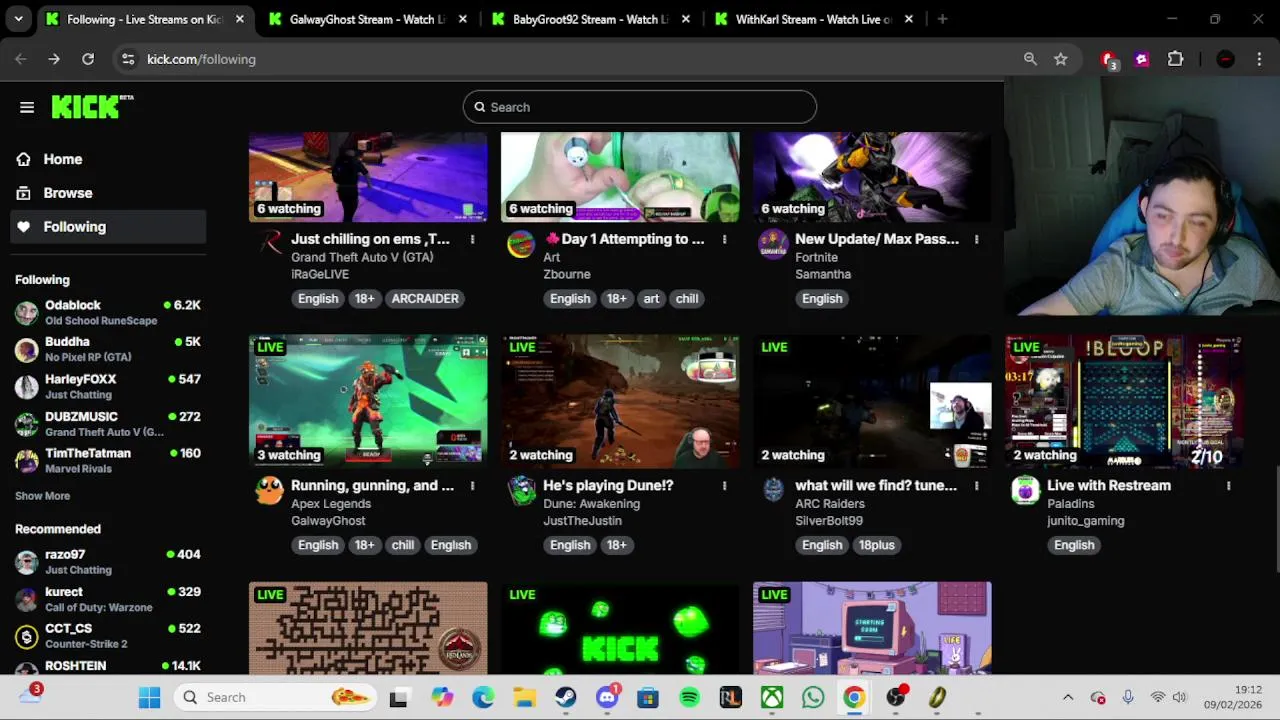
Task: Open options menu for Zbourne stream card
Action: coord(724,239)
